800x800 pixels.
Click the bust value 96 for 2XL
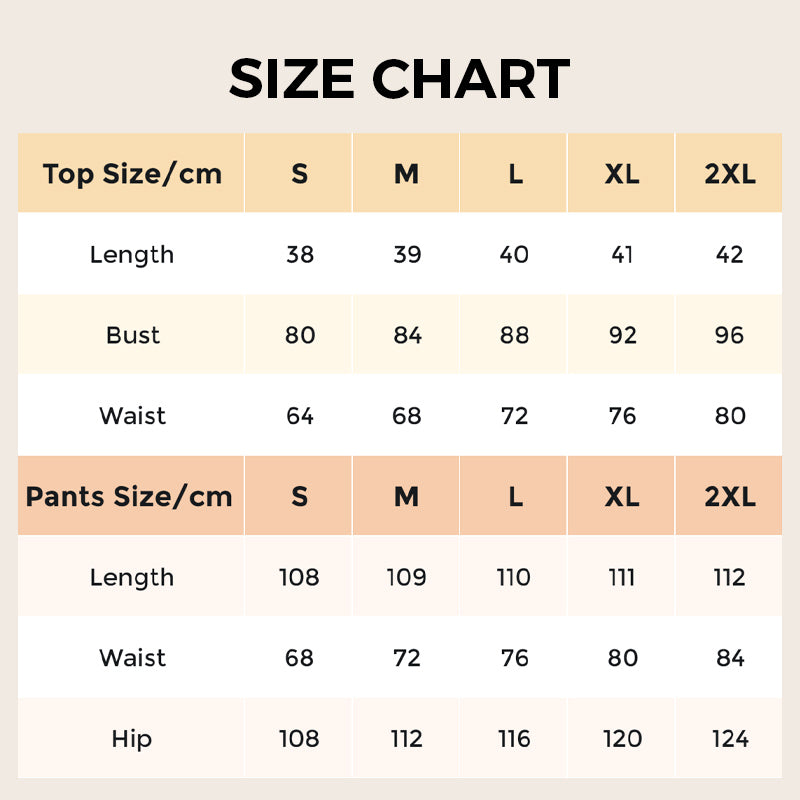click(730, 335)
